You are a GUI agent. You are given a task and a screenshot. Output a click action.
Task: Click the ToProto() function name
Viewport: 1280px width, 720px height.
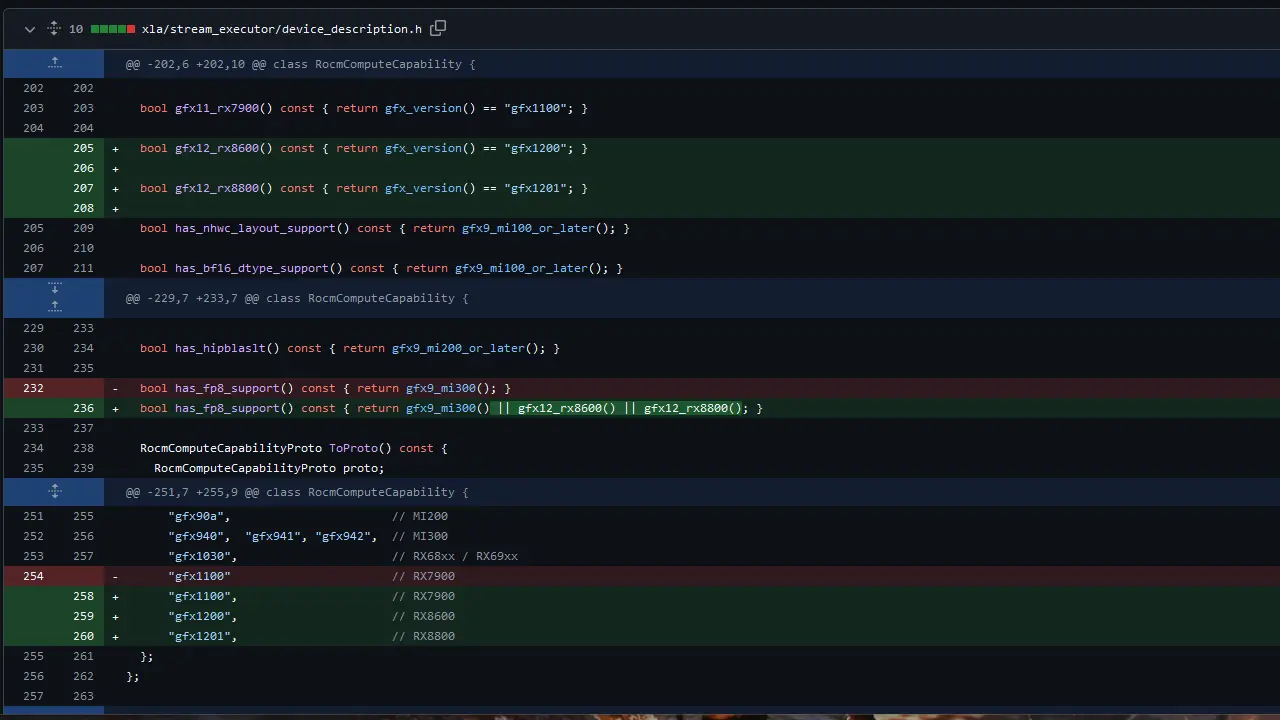click(360, 448)
